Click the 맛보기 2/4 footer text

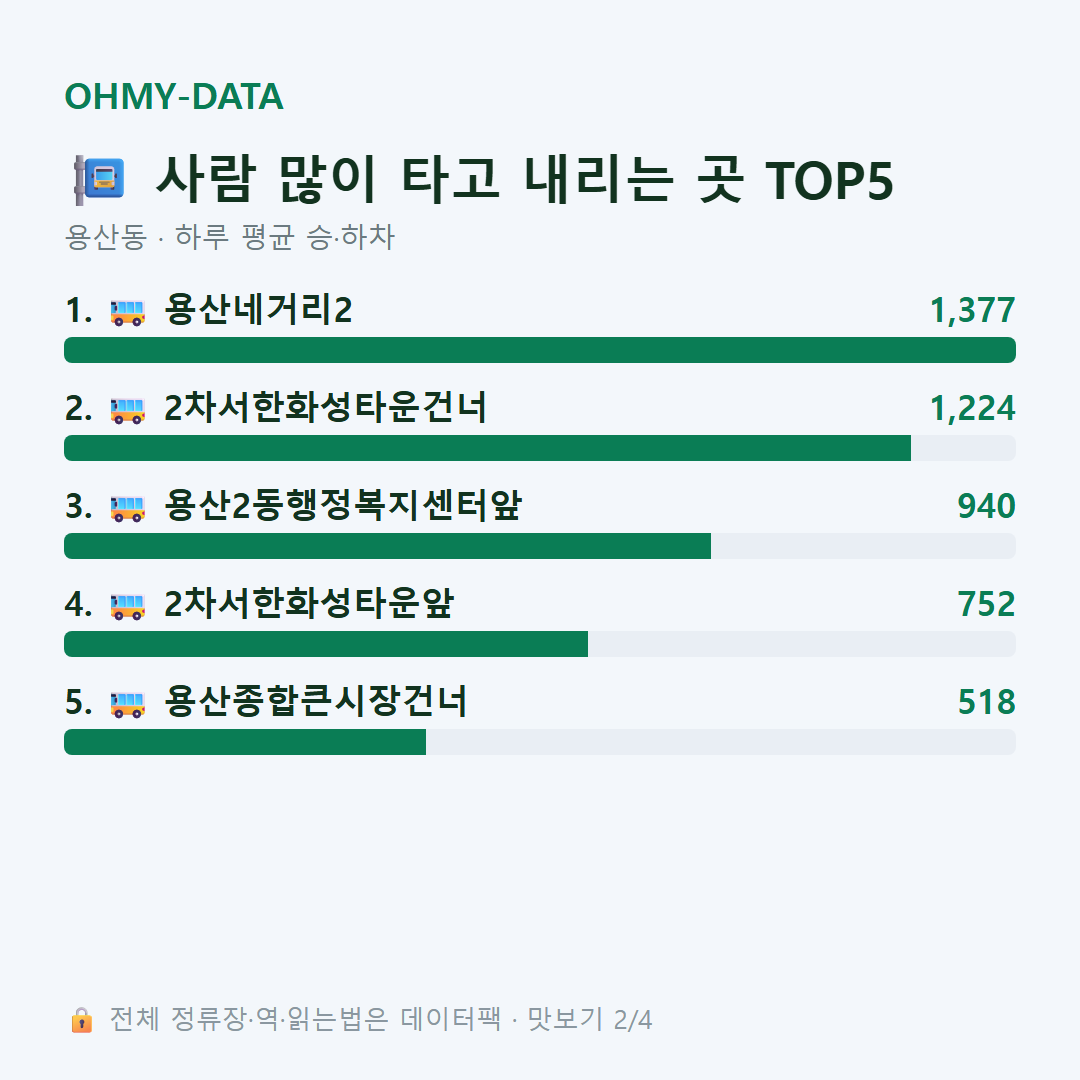click(x=590, y=1019)
